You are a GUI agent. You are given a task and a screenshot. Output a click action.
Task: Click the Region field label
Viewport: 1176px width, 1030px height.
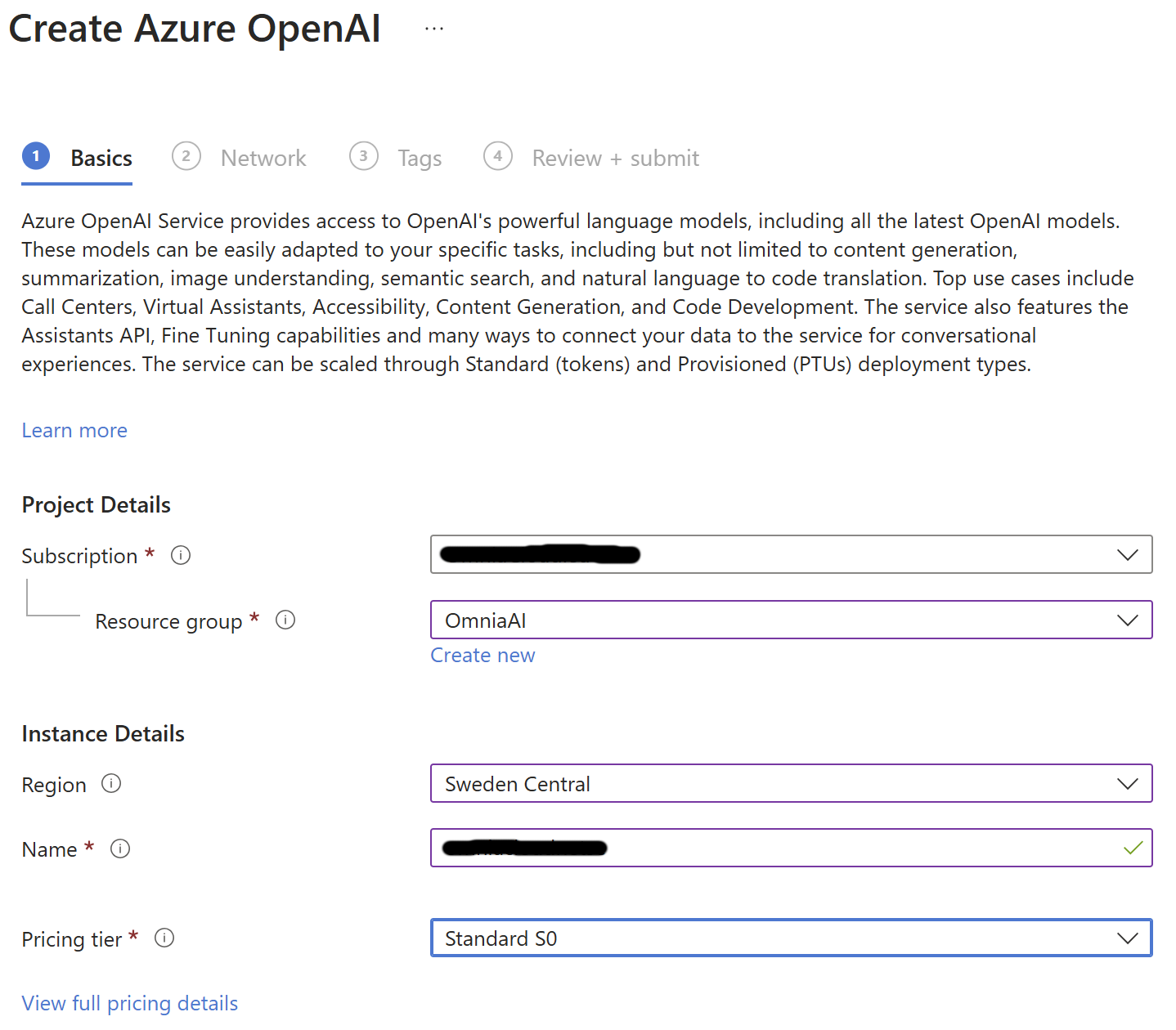[x=54, y=786]
